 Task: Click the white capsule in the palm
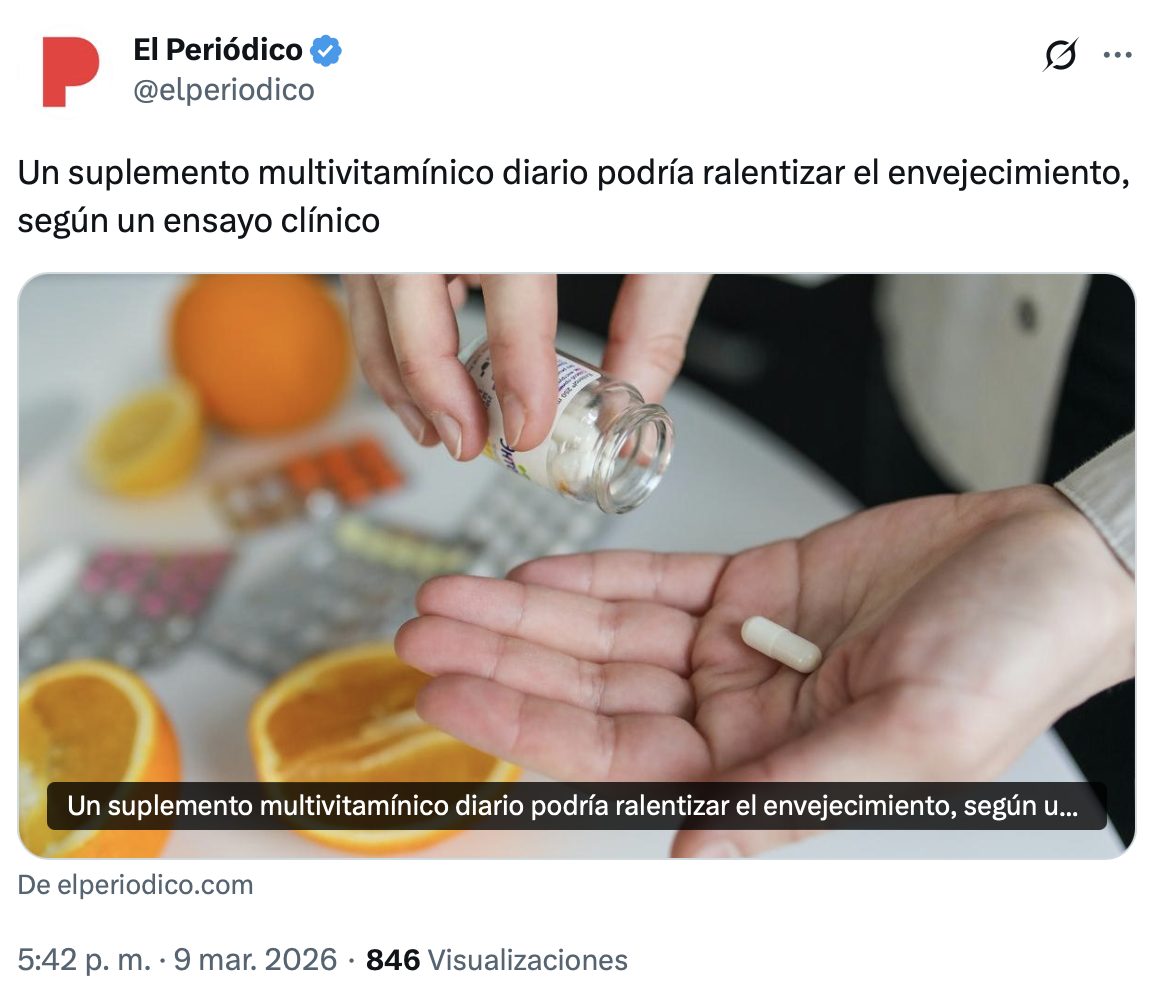click(x=781, y=644)
